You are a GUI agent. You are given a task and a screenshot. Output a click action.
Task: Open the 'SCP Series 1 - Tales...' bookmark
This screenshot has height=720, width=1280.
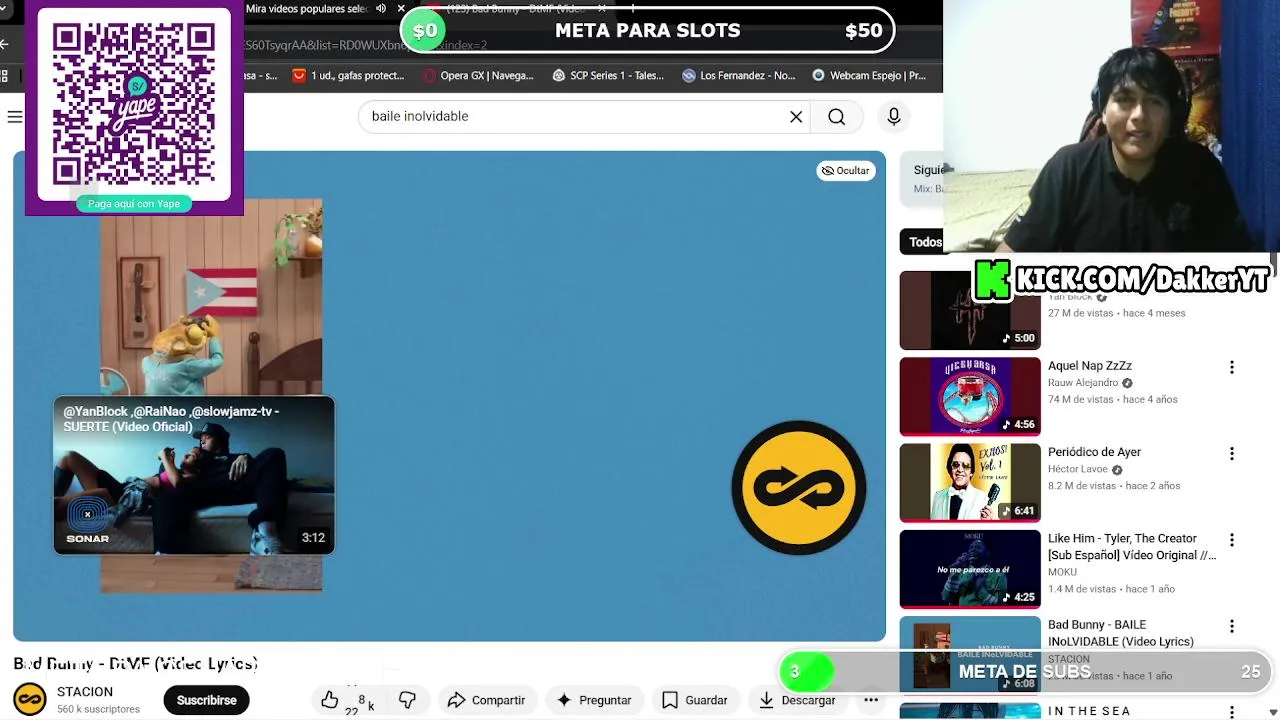[608, 75]
